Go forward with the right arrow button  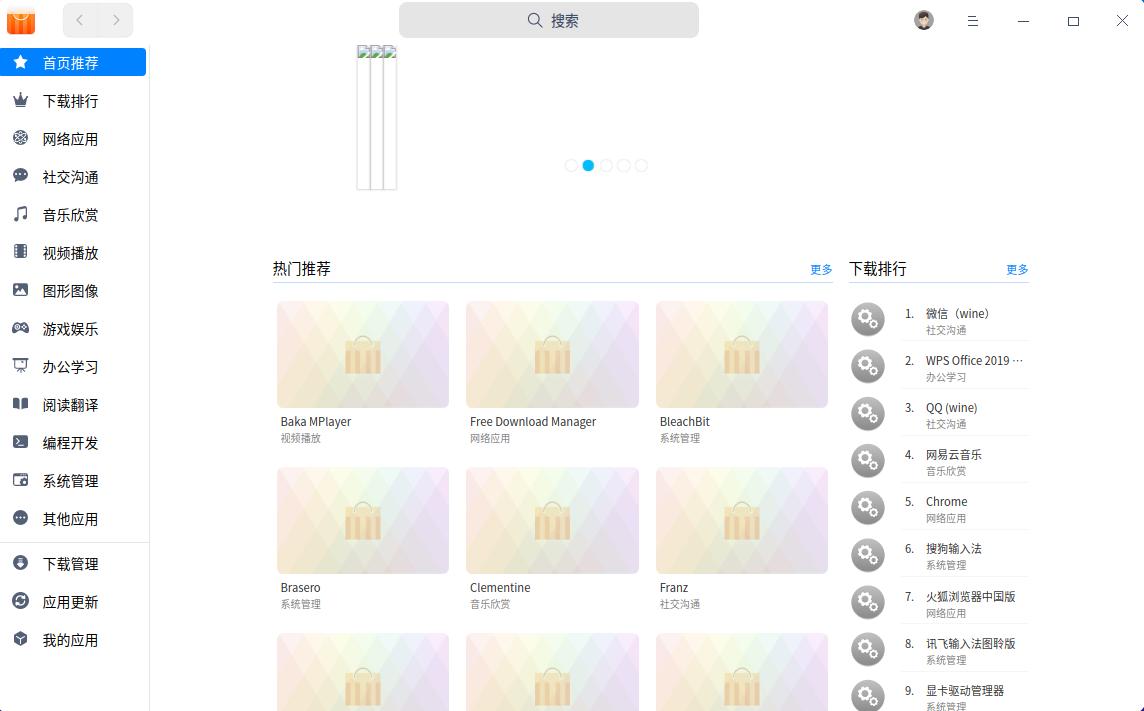(116, 20)
